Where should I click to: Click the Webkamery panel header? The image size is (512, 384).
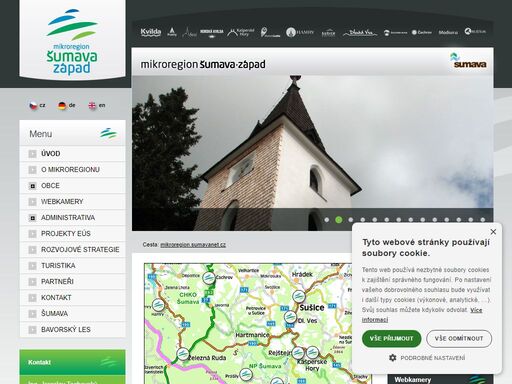pos(440,379)
